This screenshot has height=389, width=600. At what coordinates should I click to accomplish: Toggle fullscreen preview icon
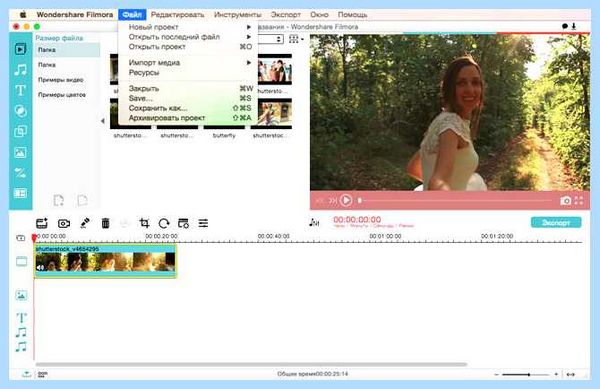coord(579,200)
